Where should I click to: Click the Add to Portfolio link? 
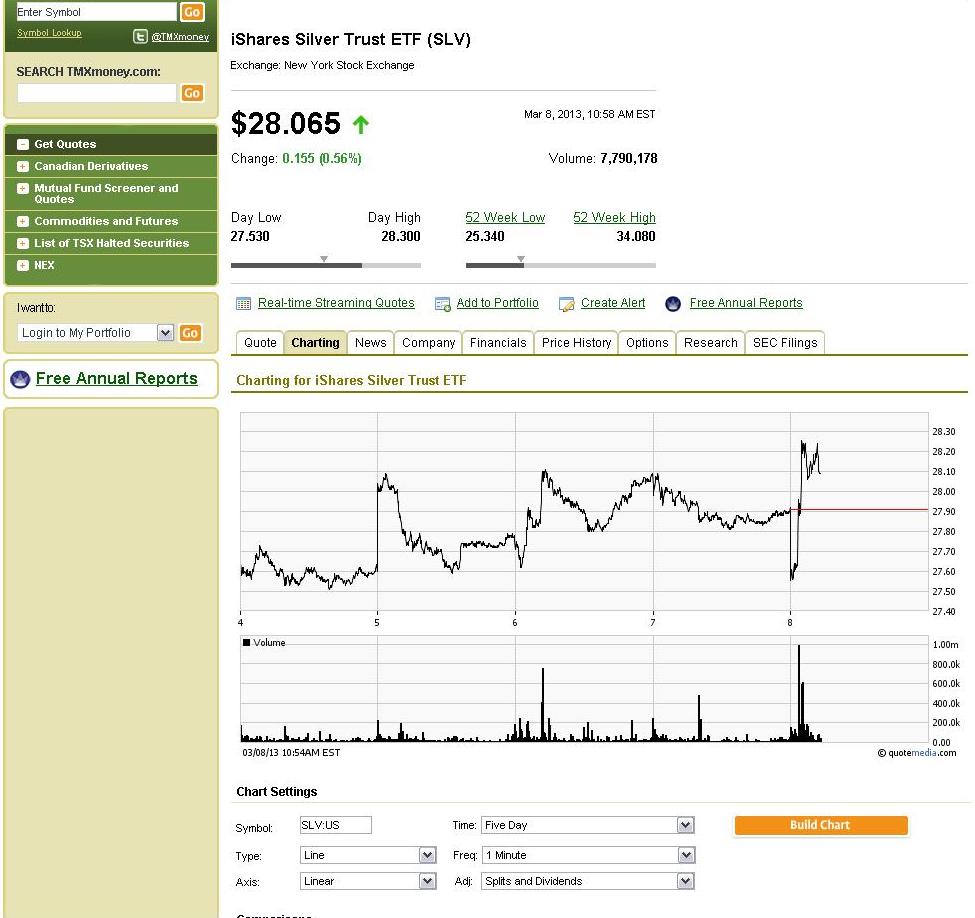pos(497,303)
